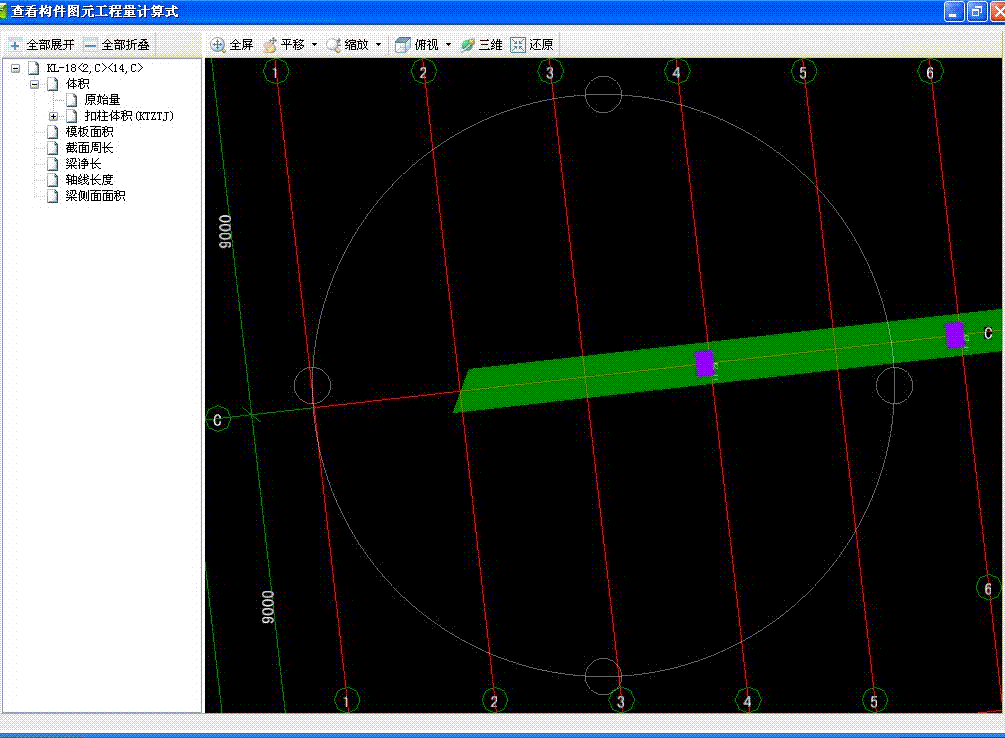This screenshot has width=1005, height=738.
Task: Switch to 俯视 top view
Action: pyautogui.click(x=417, y=45)
